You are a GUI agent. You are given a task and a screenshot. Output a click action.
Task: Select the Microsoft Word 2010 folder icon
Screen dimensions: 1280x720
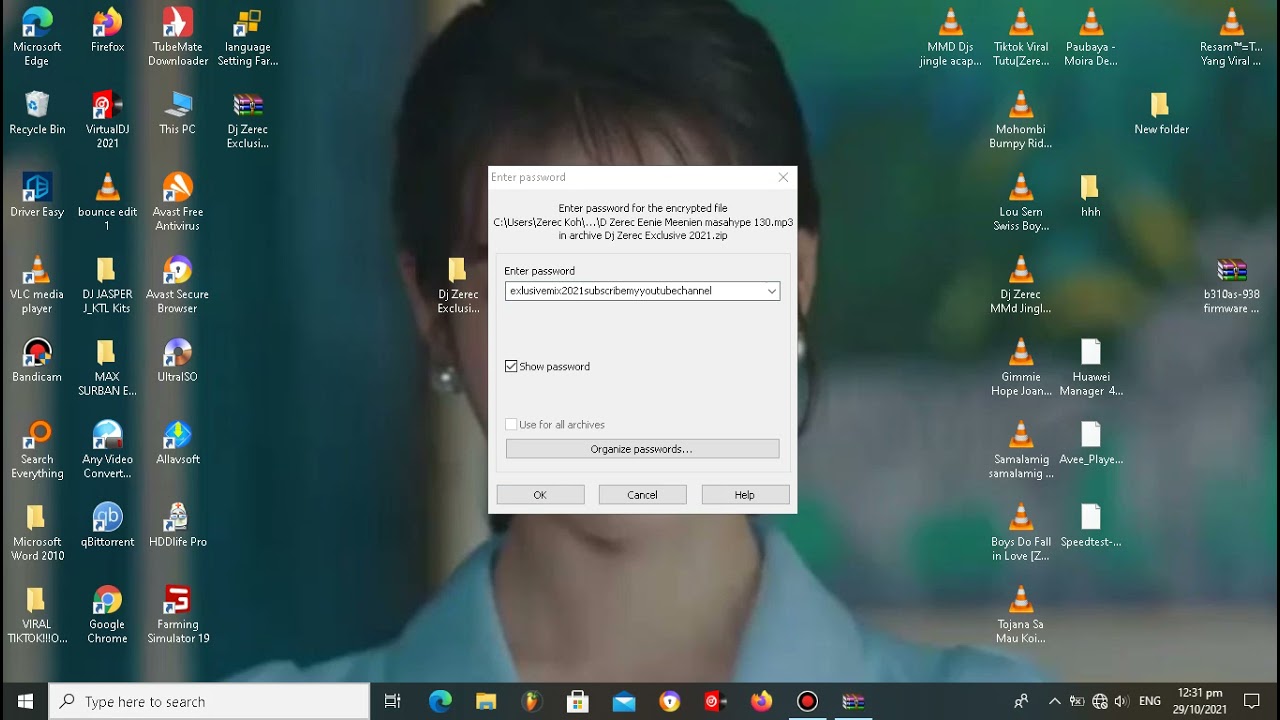point(37,533)
